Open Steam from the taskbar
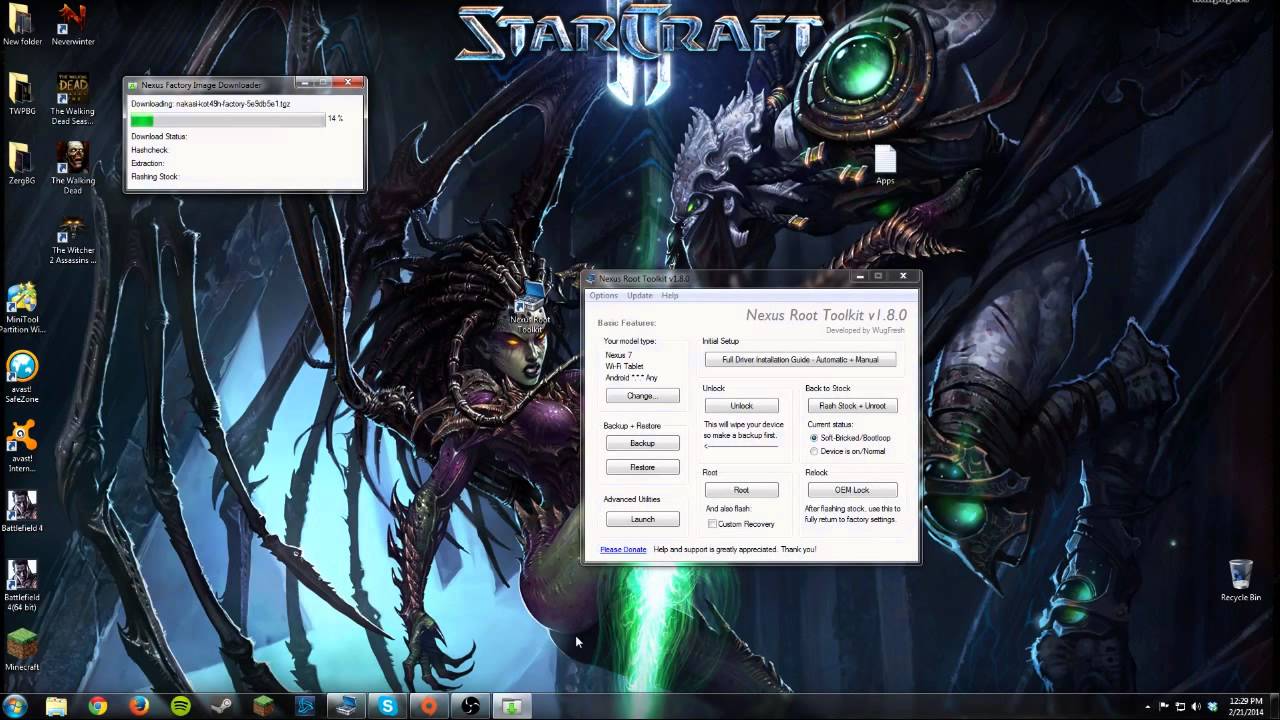This screenshot has height=720, width=1280. coord(222,706)
